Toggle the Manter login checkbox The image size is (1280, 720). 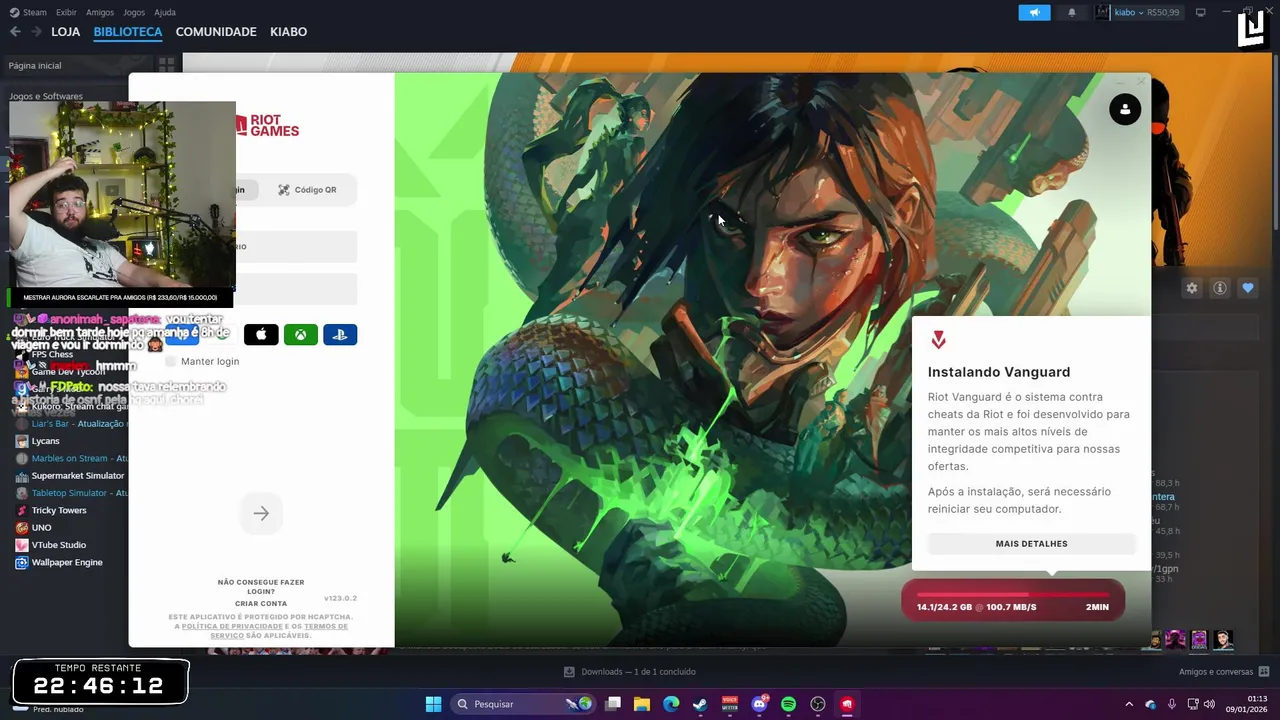tap(170, 361)
